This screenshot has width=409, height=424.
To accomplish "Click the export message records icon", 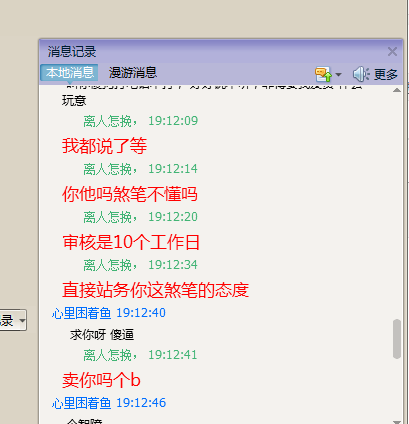I will click(323, 74).
